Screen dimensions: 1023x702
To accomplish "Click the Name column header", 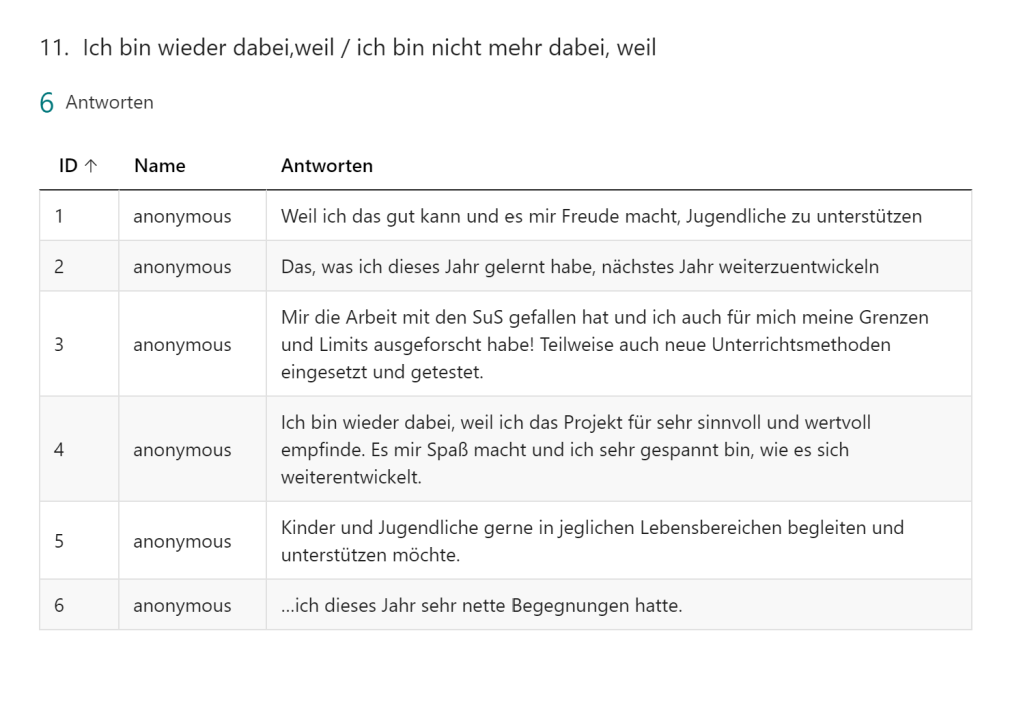I will (x=159, y=166).
